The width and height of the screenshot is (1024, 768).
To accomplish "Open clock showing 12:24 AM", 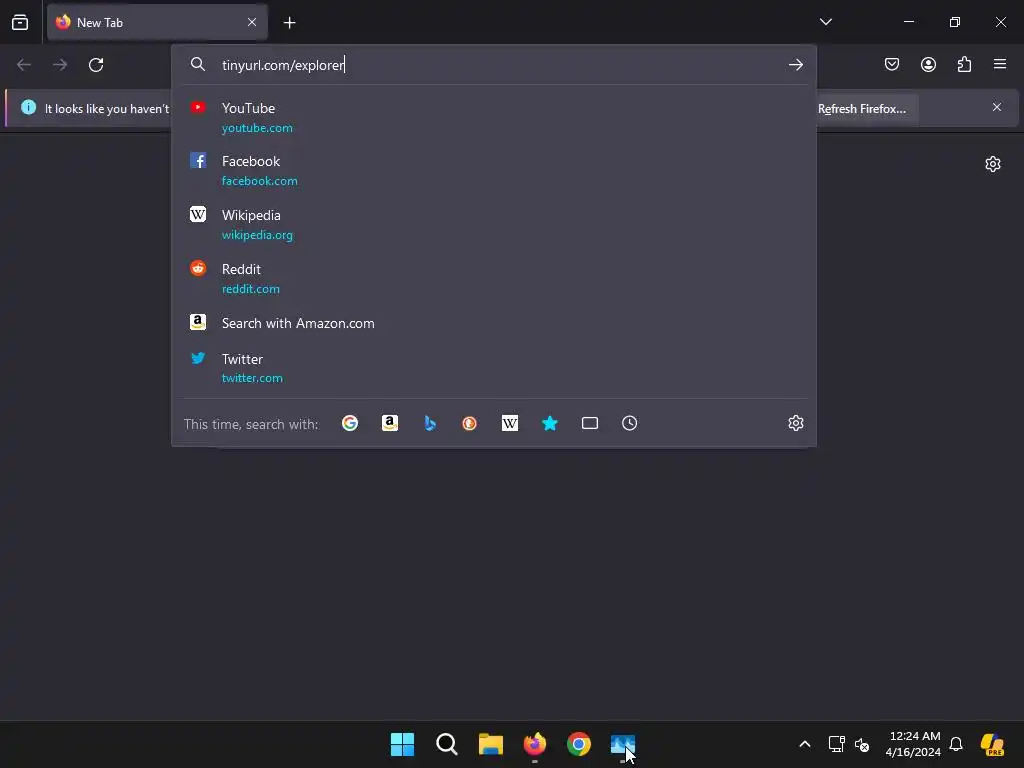I will (x=914, y=744).
